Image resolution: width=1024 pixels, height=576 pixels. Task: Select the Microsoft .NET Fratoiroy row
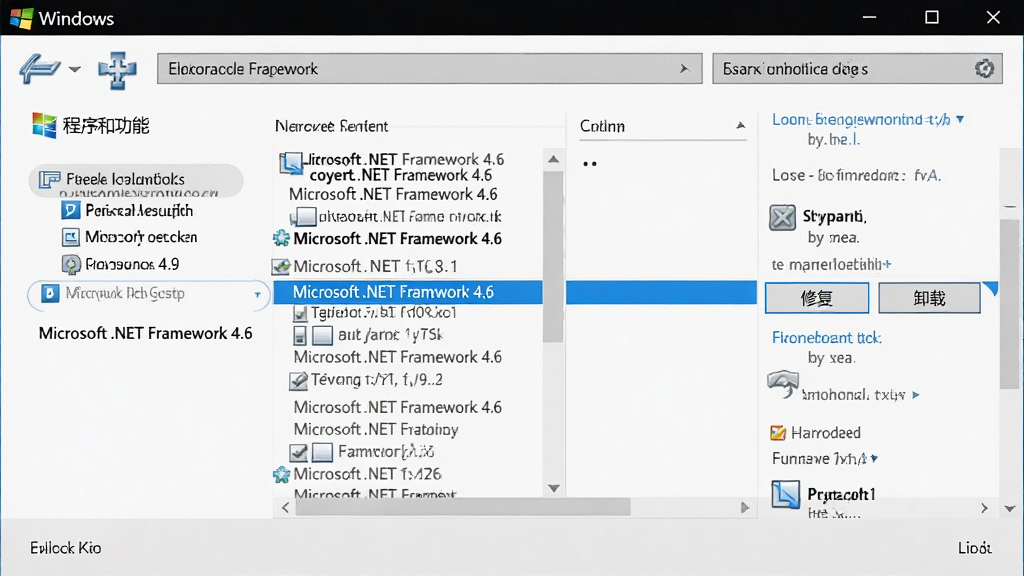[x=376, y=430]
